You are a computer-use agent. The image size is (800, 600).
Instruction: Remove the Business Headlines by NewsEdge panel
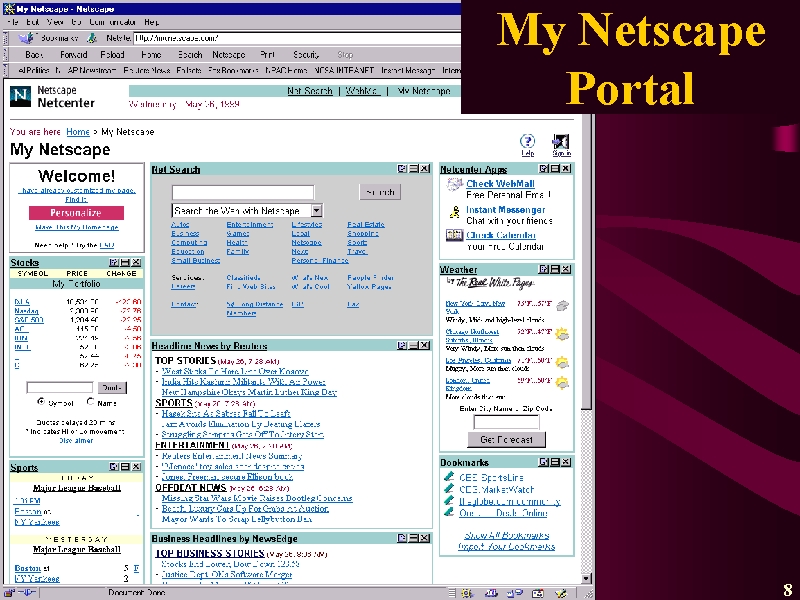click(424, 538)
